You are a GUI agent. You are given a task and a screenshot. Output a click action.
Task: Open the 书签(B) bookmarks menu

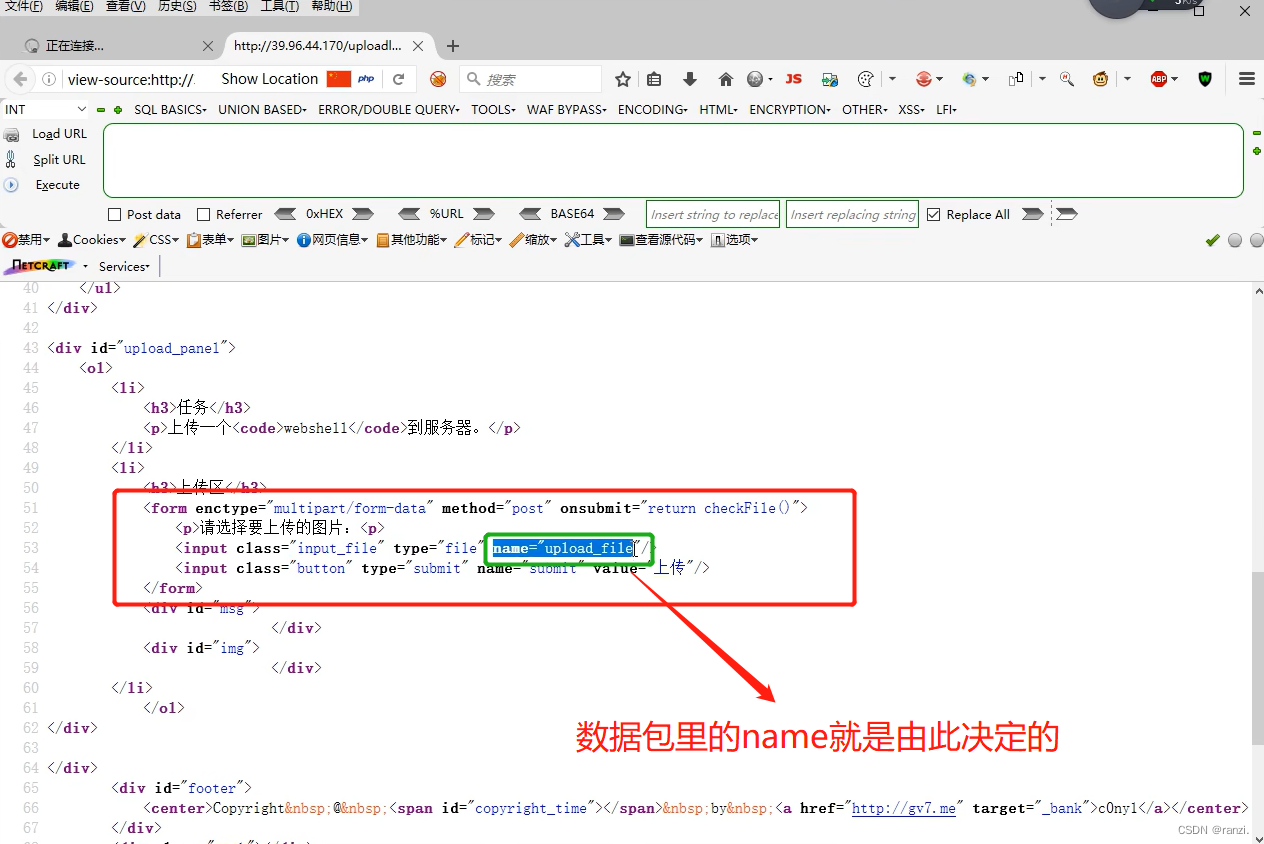(228, 6)
